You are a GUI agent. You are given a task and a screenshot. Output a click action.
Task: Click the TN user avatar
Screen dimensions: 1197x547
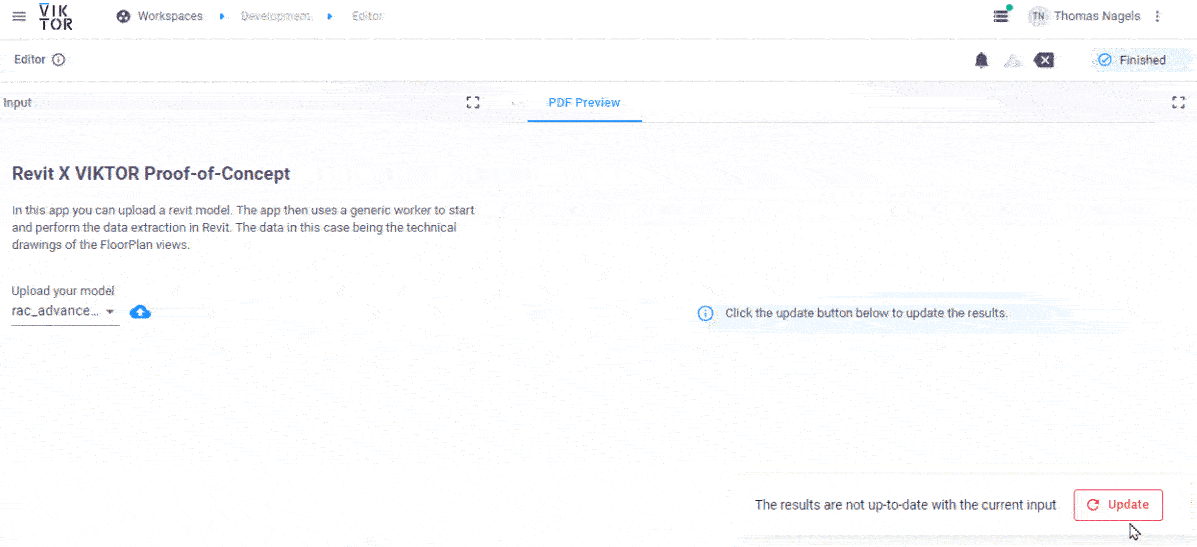point(1038,16)
